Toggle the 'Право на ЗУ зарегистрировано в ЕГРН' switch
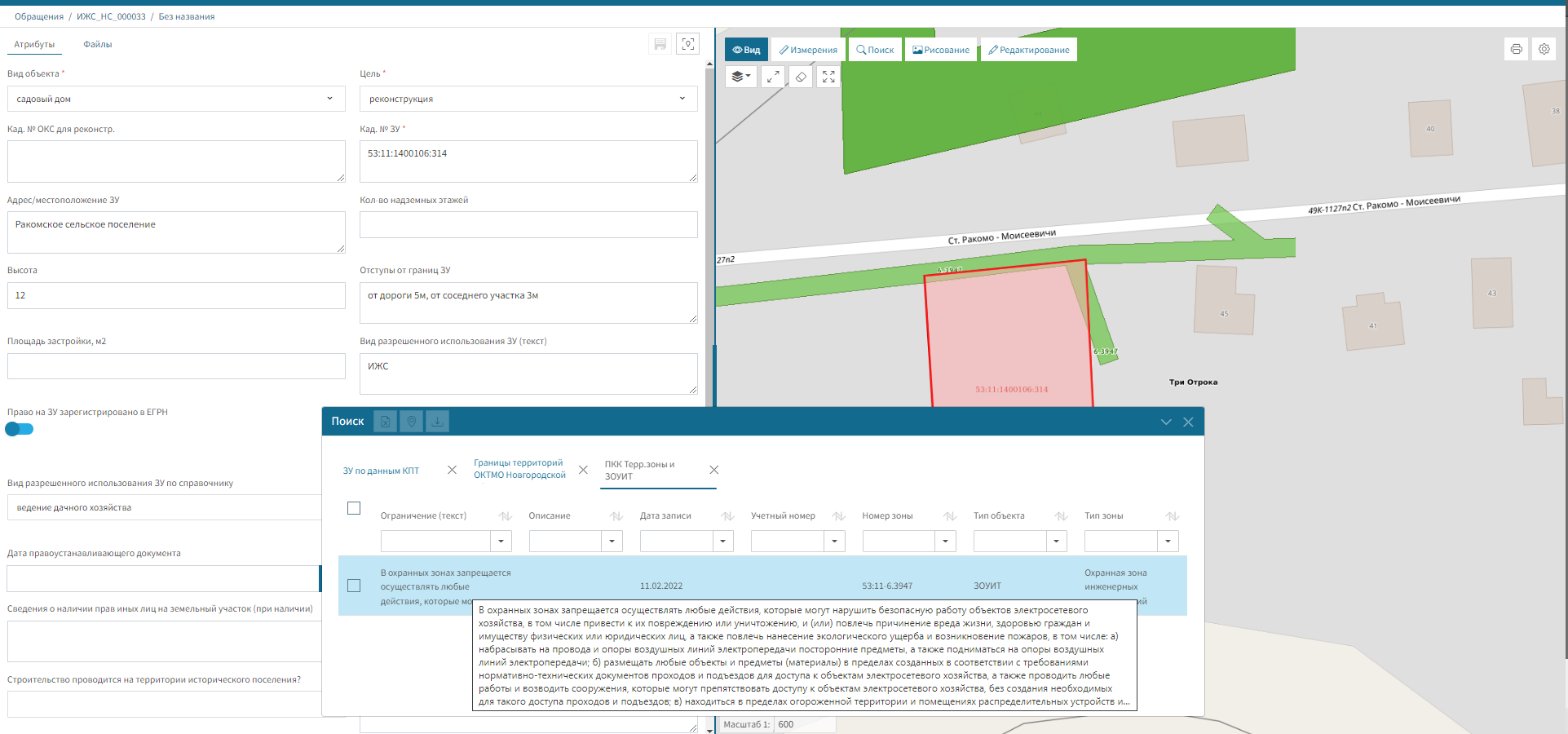1568x734 pixels. click(20, 429)
